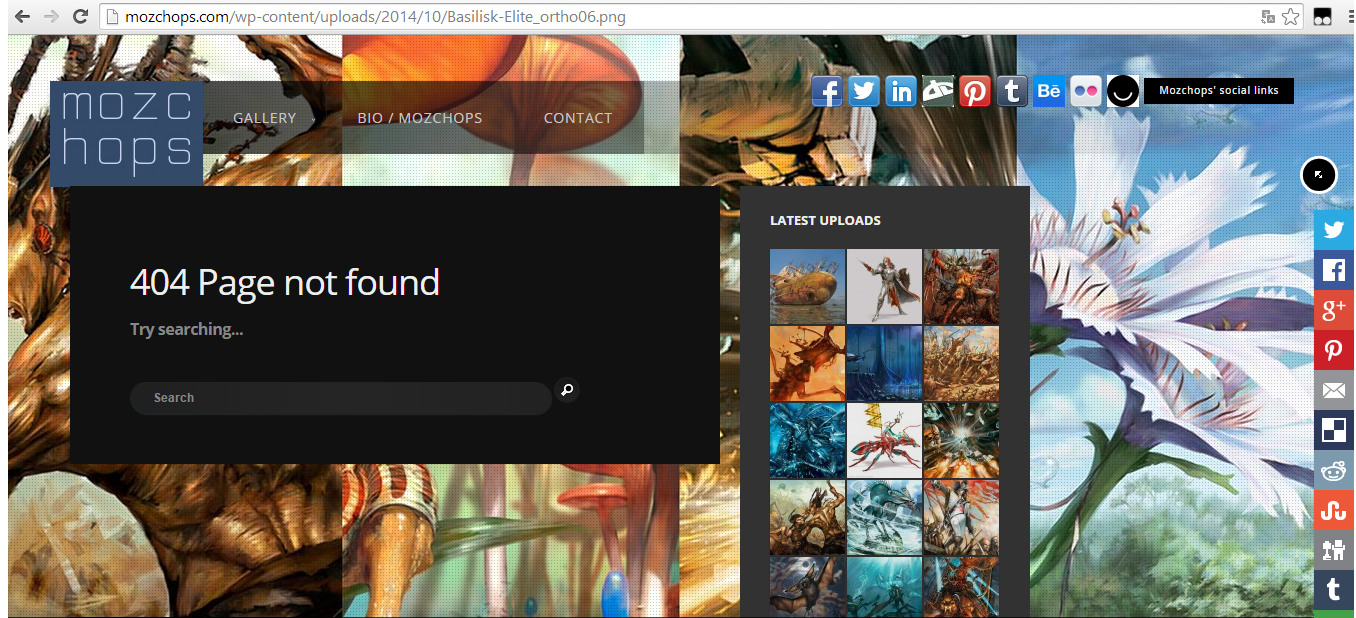Go to the Contact page
The image size is (1356, 618).
(577, 118)
